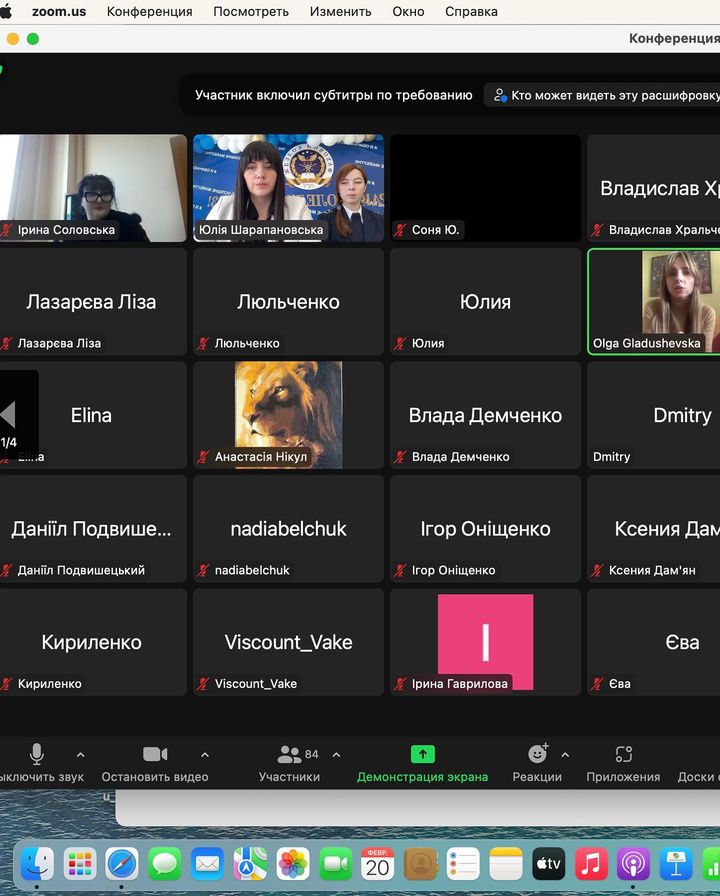Click 'Кто может видеть эту расшифровку' button
Image resolution: width=720 pixels, height=896 pixels.
(602, 95)
